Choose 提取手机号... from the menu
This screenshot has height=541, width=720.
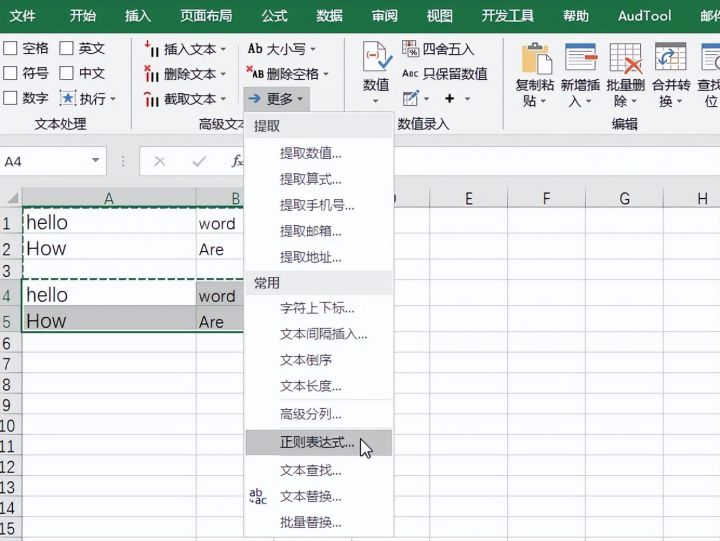tap(319, 205)
